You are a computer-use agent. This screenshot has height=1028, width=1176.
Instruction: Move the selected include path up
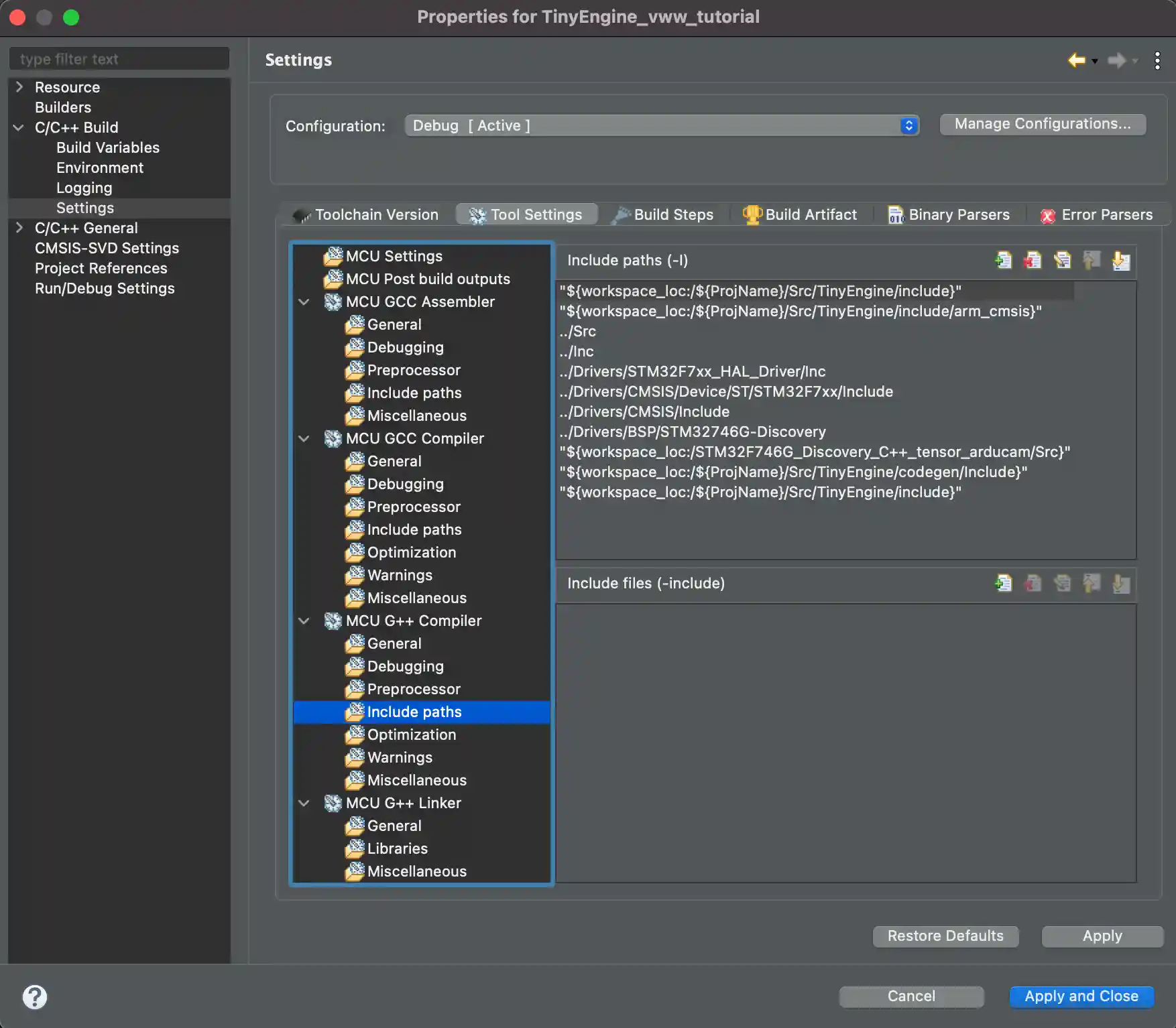1092,261
